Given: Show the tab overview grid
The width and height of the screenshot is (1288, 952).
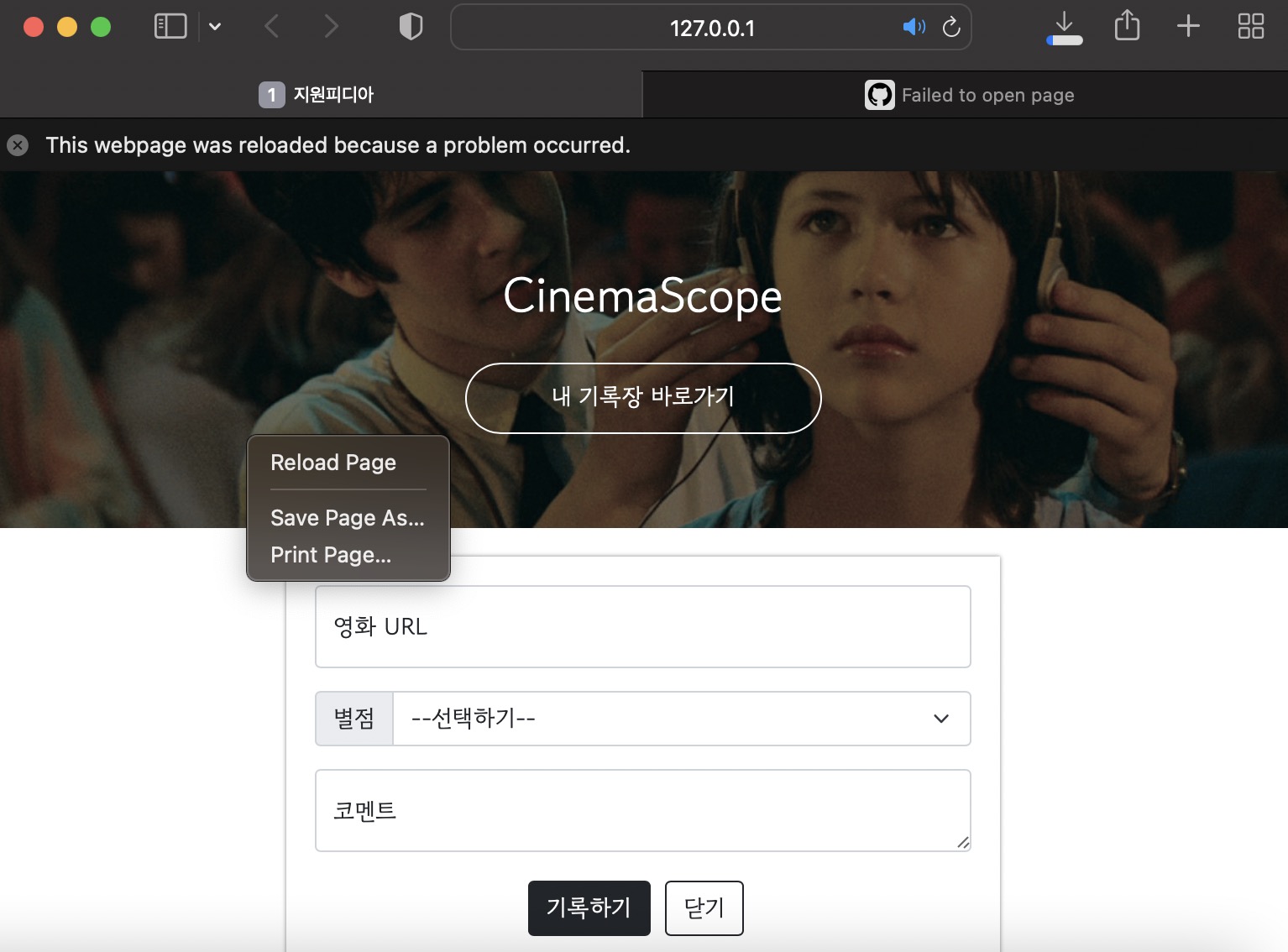Looking at the screenshot, I should tap(1251, 26).
